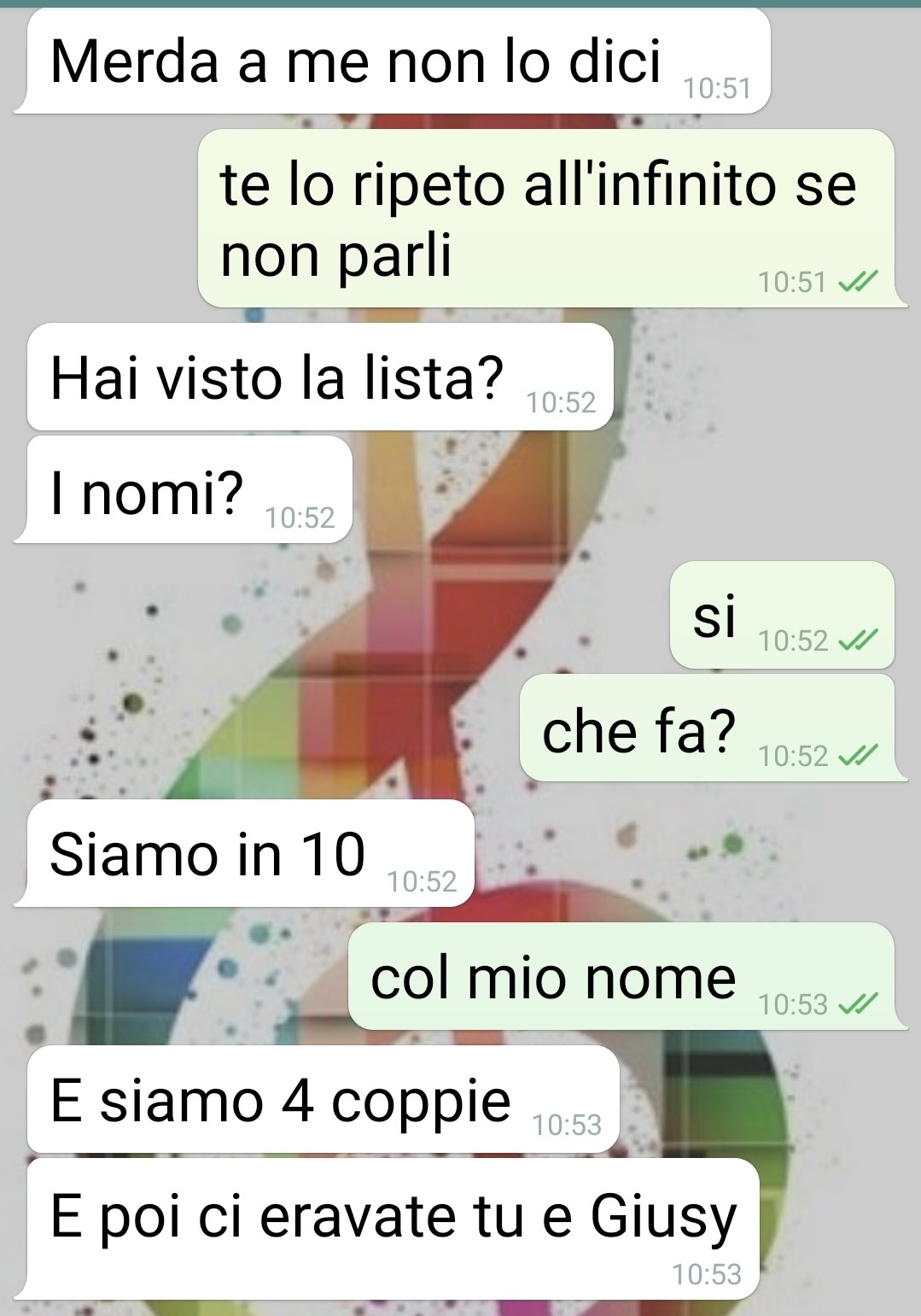
Task: Tap the 10:53 timestamp under Giusy message
Action: 707,1274
